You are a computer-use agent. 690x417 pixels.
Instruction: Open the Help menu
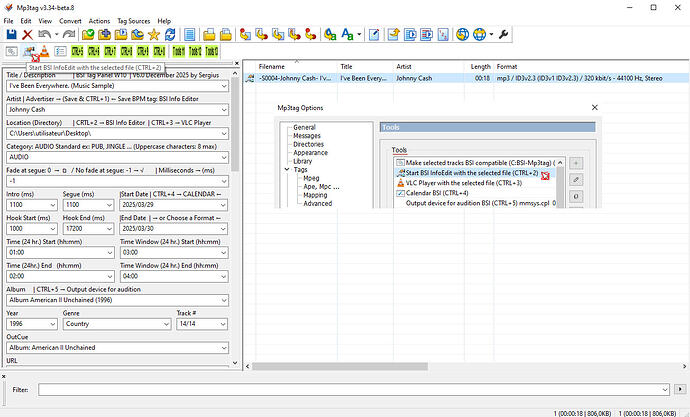164,21
